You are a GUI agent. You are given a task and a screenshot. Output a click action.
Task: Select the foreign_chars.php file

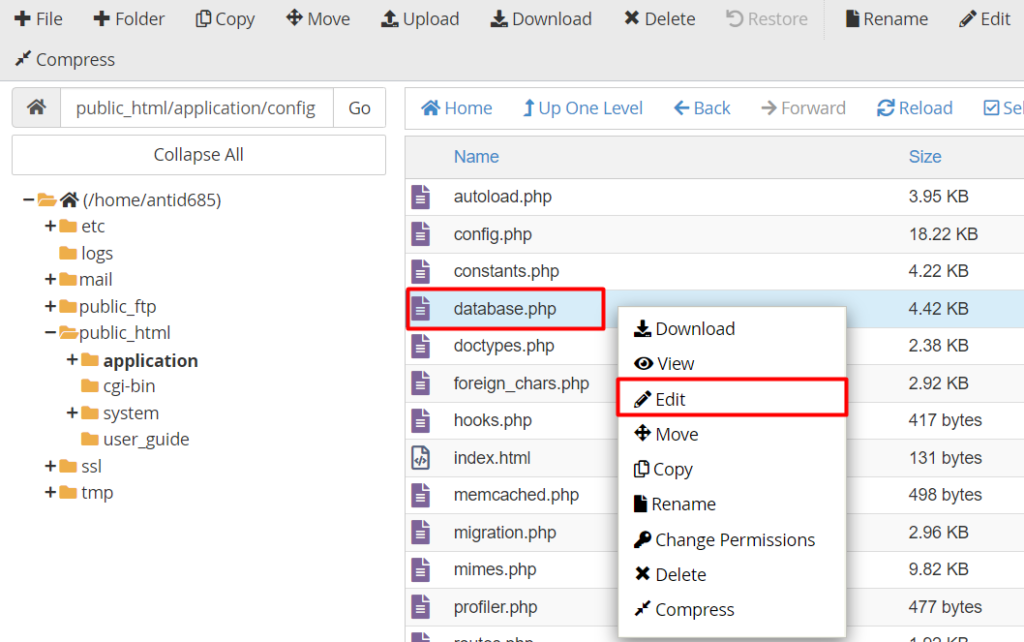tap(521, 383)
